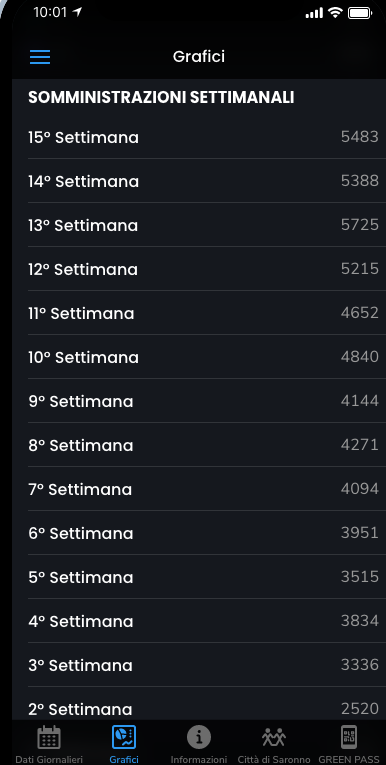386x765 pixels.
Task: Tap the Grafici page title
Action: point(199,57)
